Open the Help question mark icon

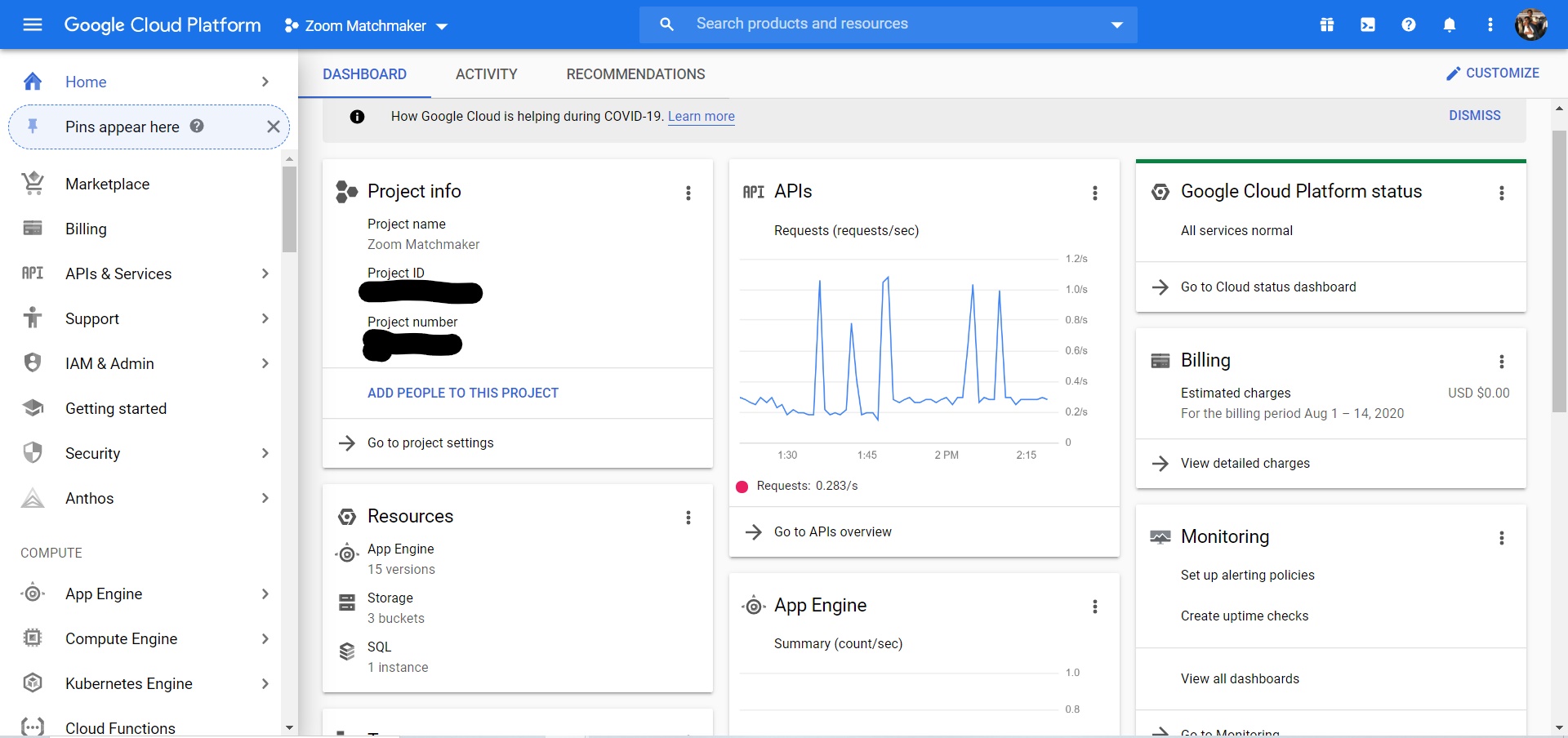point(1409,24)
